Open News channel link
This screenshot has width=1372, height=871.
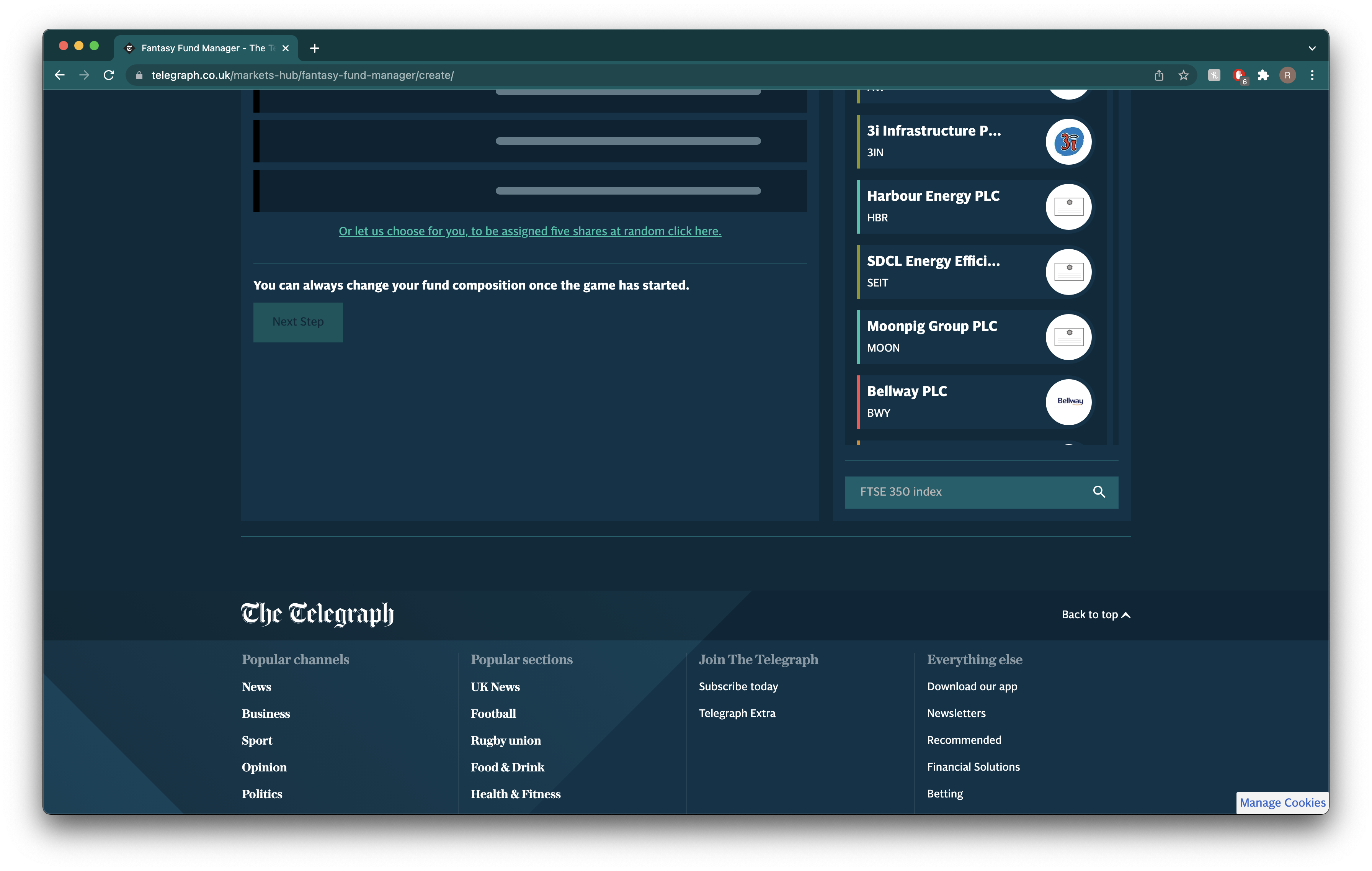(256, 687)
